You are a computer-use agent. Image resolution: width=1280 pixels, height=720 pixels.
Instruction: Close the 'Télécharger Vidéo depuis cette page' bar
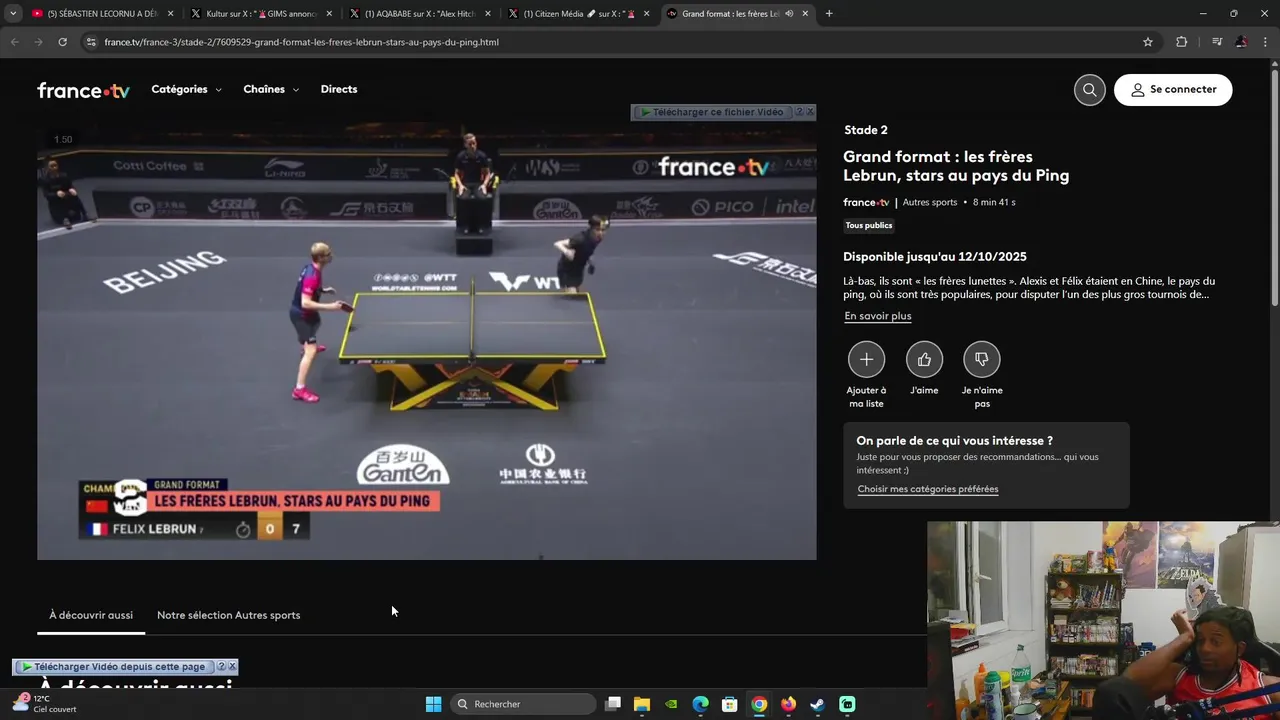coord(232,666)
